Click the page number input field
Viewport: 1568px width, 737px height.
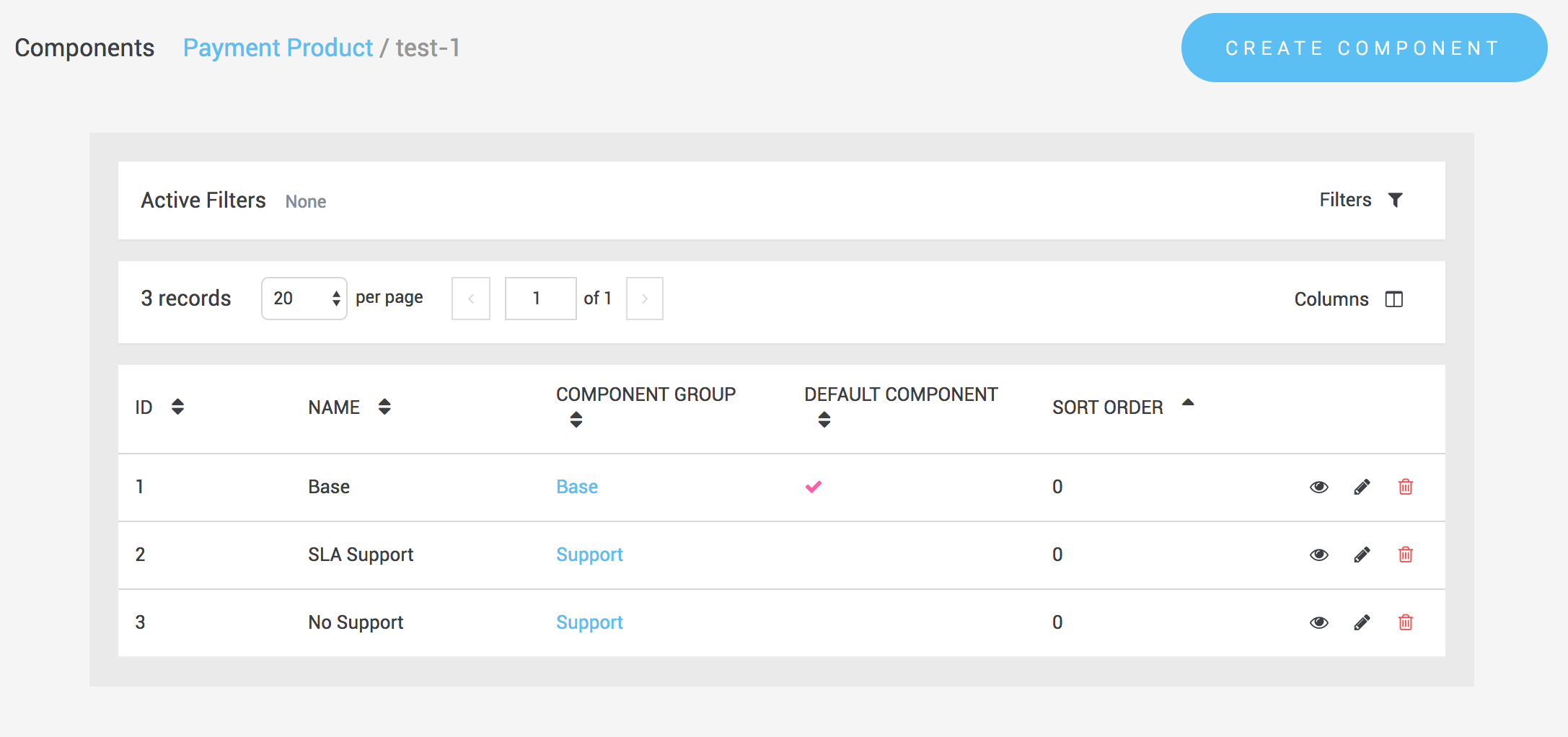(540, 298)
